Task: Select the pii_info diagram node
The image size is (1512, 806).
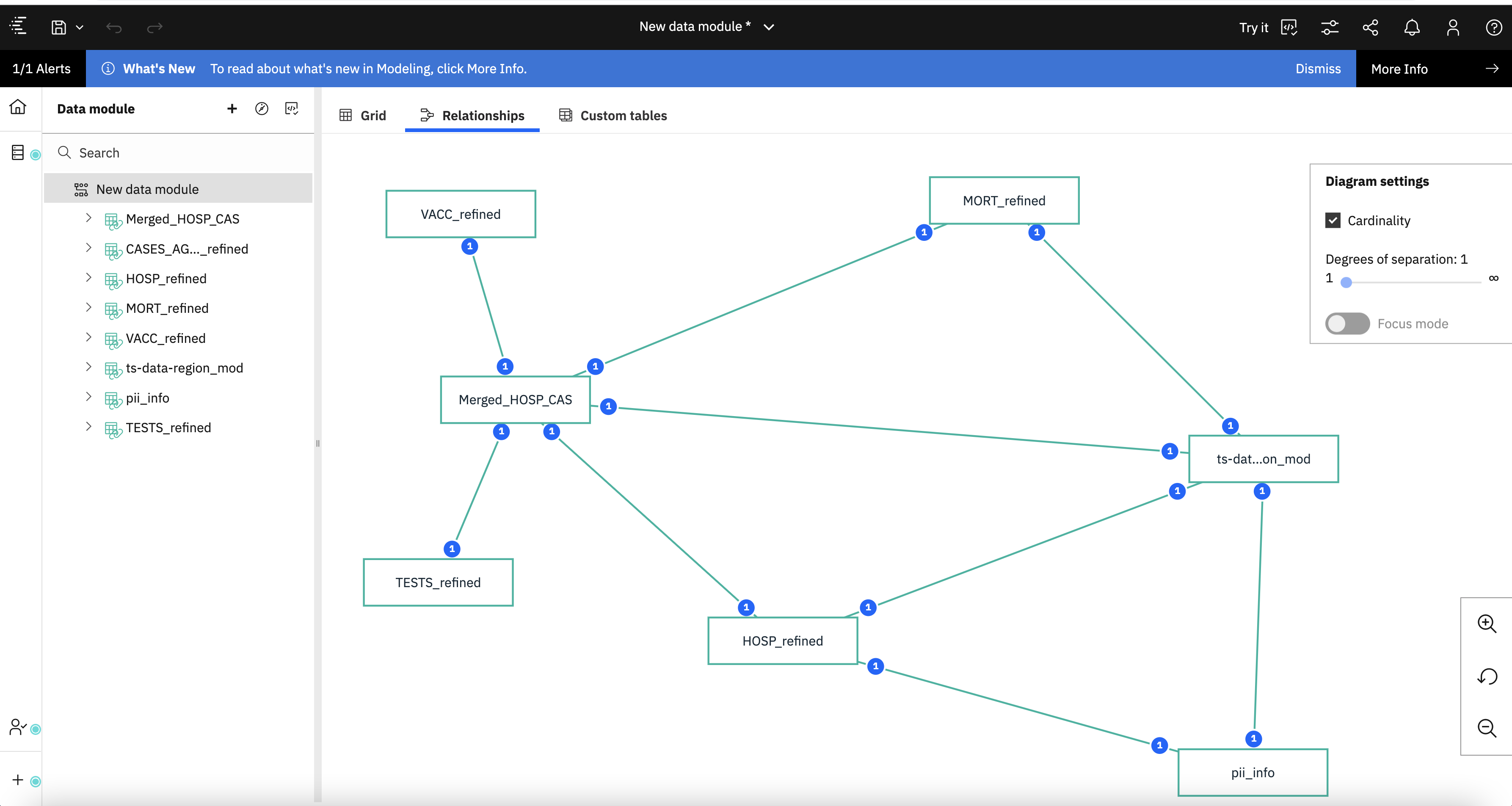Action: (1253, 773)
